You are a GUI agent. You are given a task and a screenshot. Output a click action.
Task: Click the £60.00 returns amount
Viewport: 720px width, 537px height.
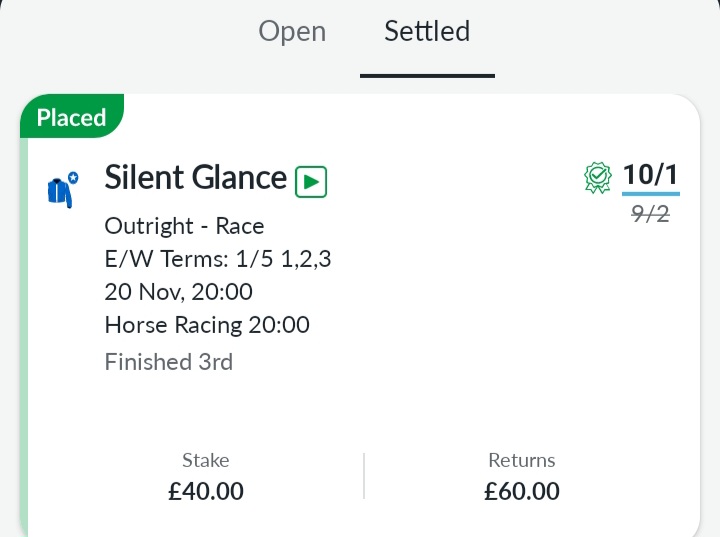coord(522,491)
